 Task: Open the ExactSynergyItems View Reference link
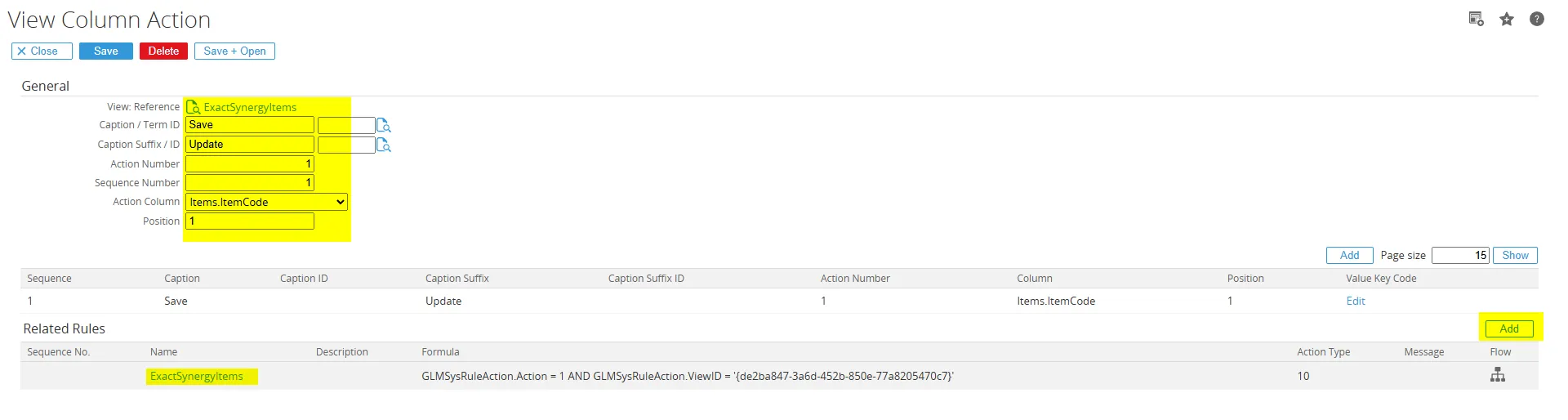(x=250, y=107)
